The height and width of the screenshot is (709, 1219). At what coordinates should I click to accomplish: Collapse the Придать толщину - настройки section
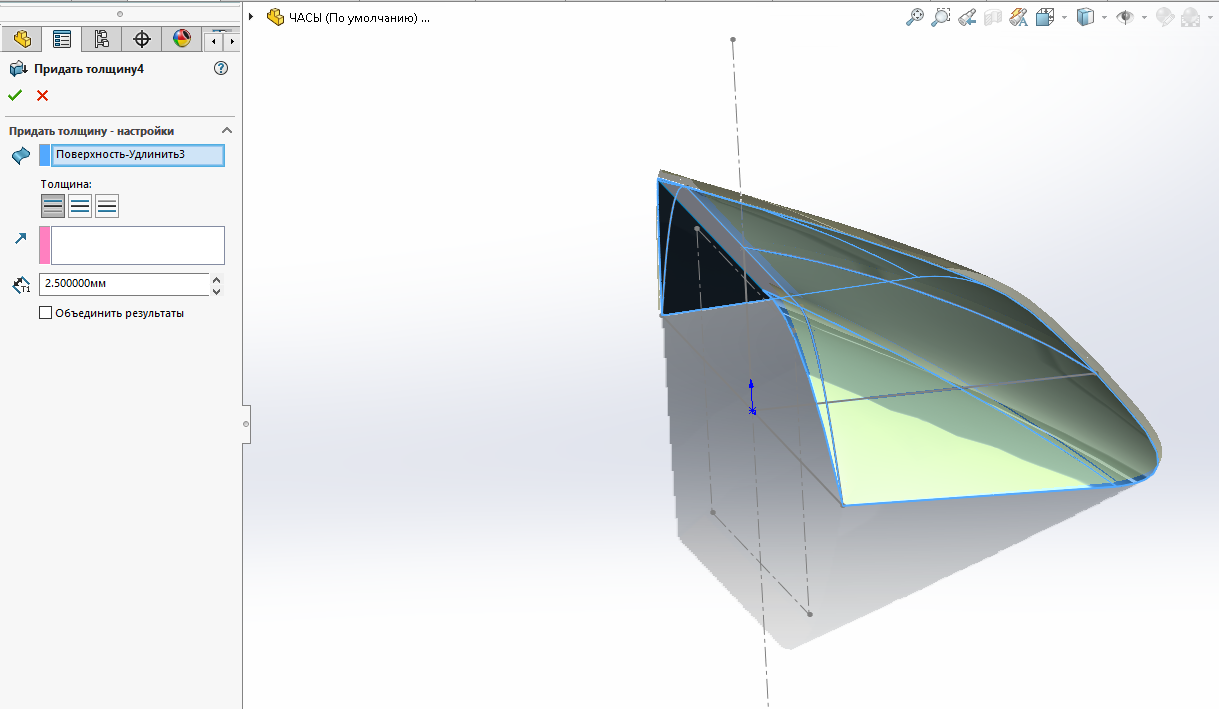[x=226, y=131]
